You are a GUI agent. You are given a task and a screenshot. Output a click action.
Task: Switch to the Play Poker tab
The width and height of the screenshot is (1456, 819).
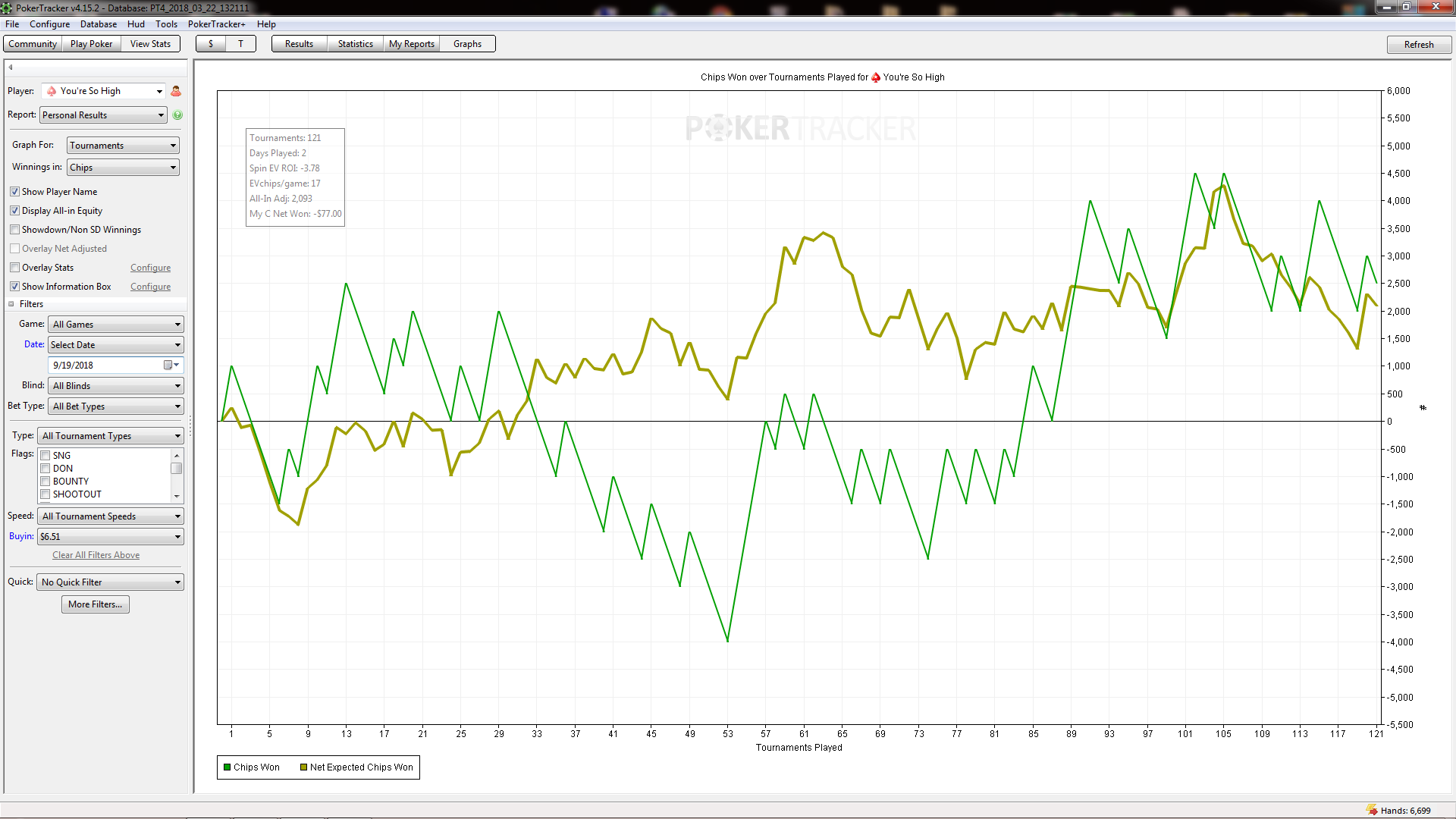[92, 44]
